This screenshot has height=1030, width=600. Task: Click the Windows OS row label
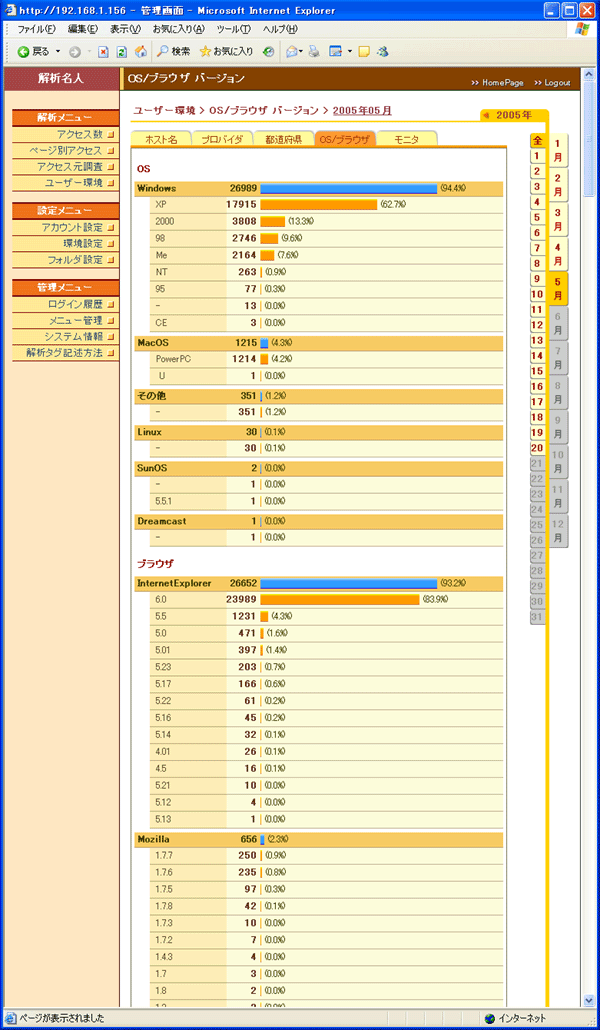[156, 189]
